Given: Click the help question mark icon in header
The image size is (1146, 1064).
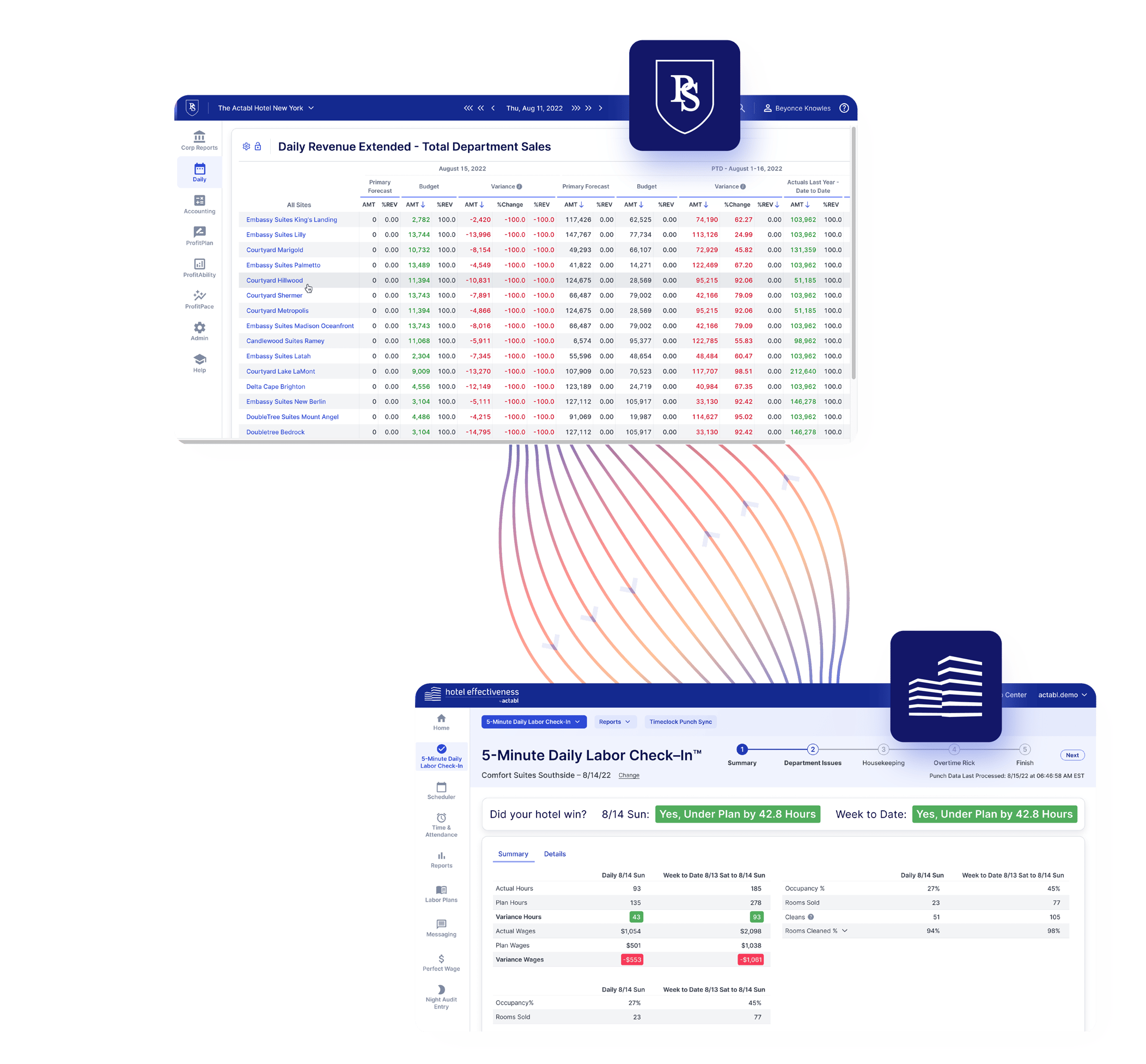Looking at the screenshot, I should click(844, 108).
